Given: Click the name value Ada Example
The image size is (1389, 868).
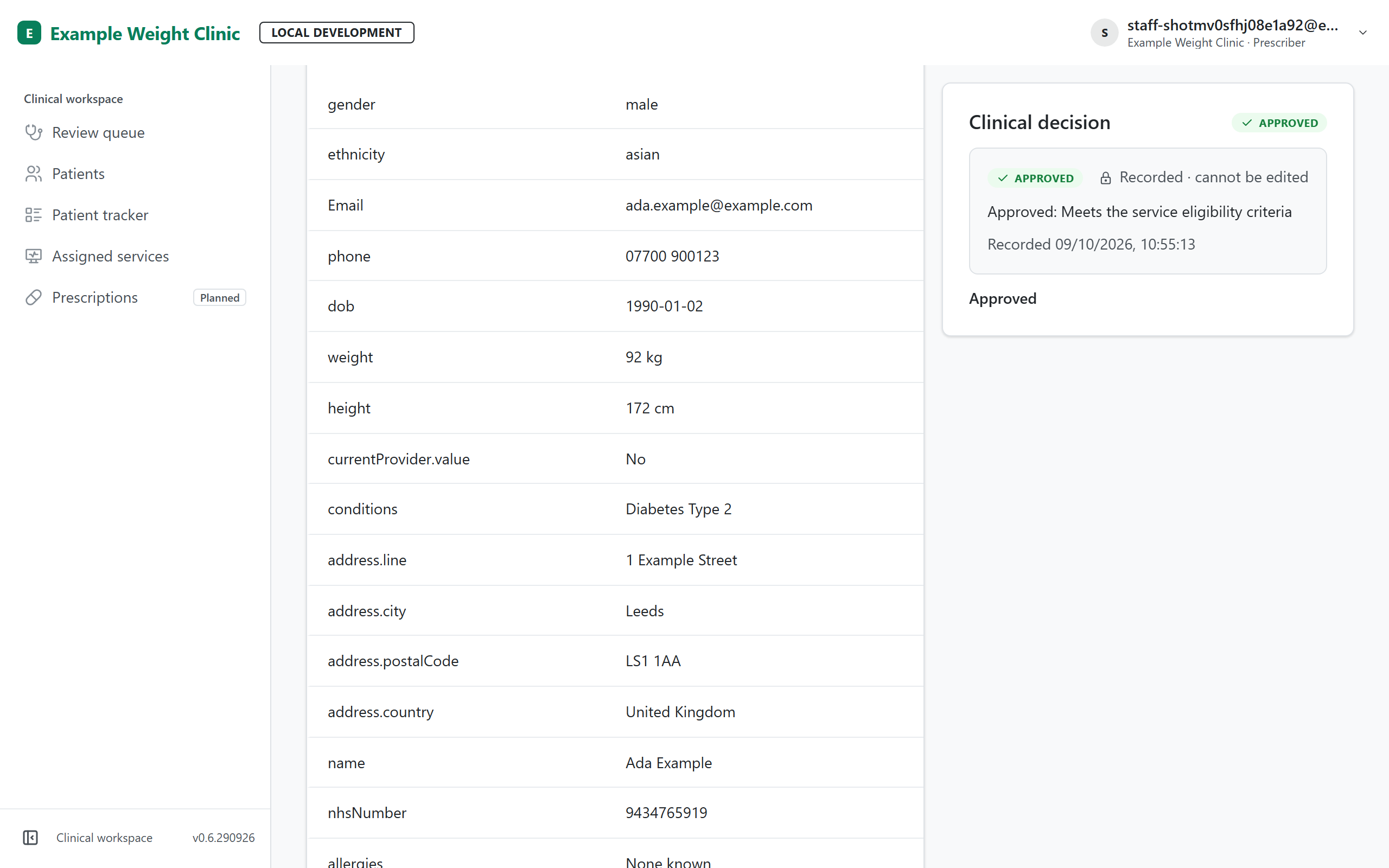Looking at the screenshot, I should (668, 763).
